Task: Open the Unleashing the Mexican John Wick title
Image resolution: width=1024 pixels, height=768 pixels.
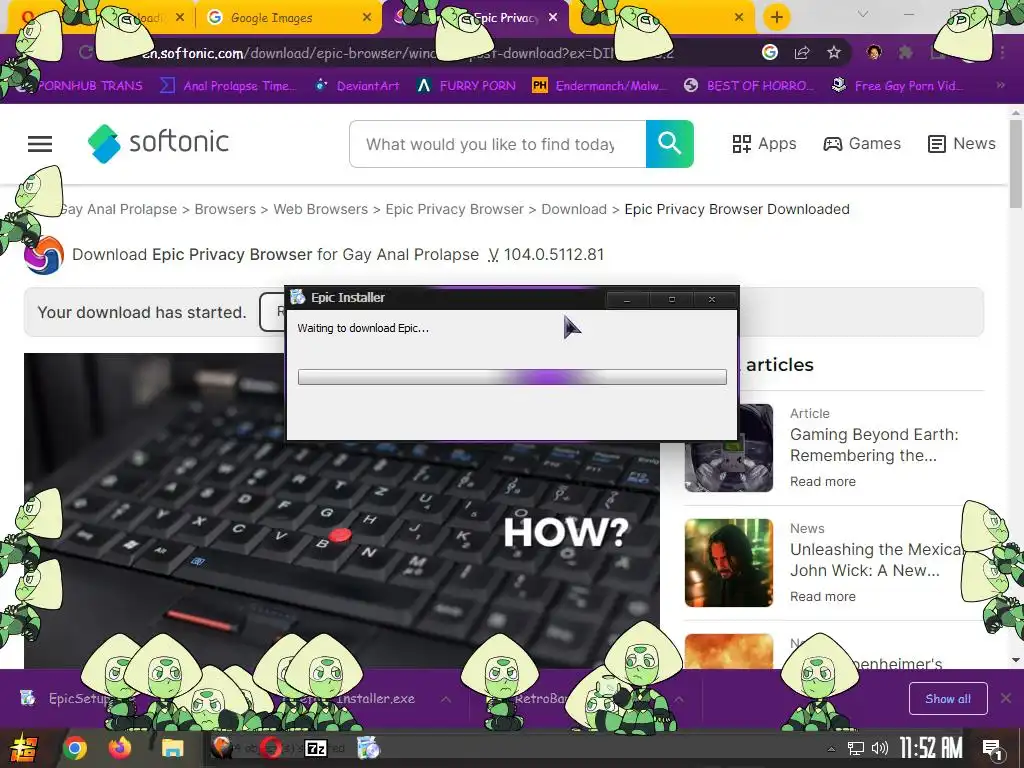Action: coord(875,560)
